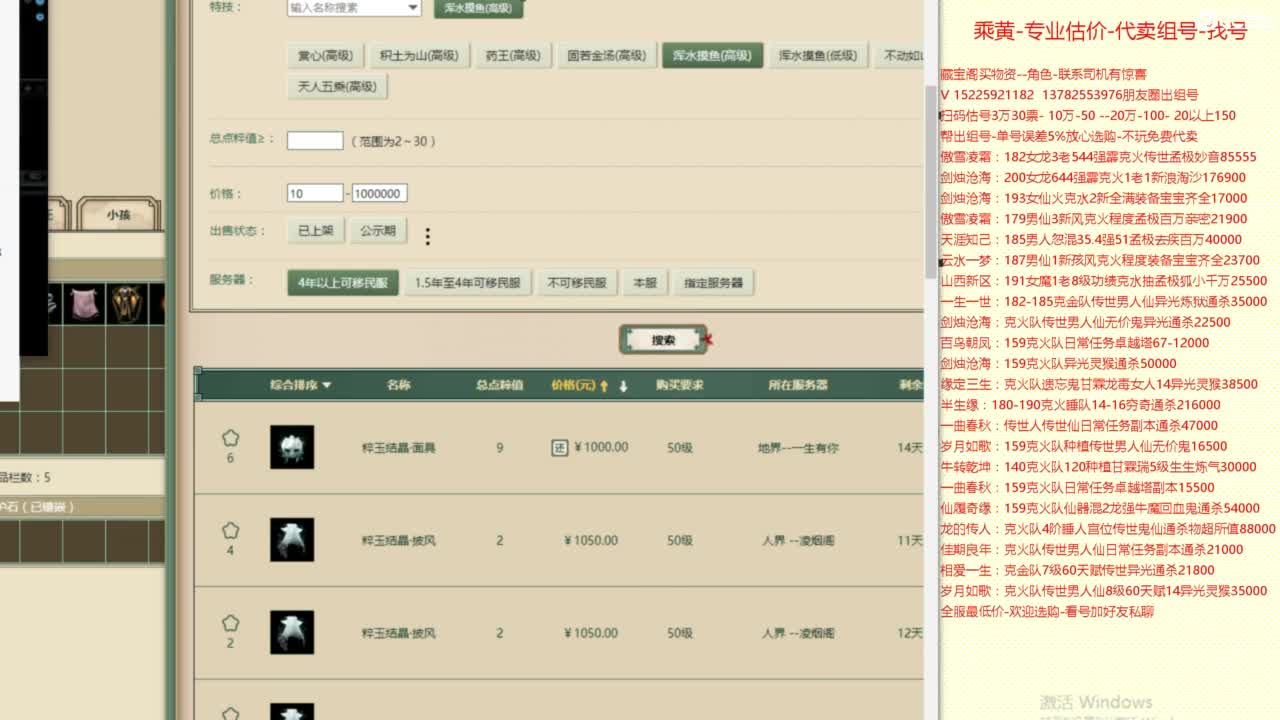
Task: Click the 人界--凌烟阁 server in the 11天 row
Action: (797, 541)
